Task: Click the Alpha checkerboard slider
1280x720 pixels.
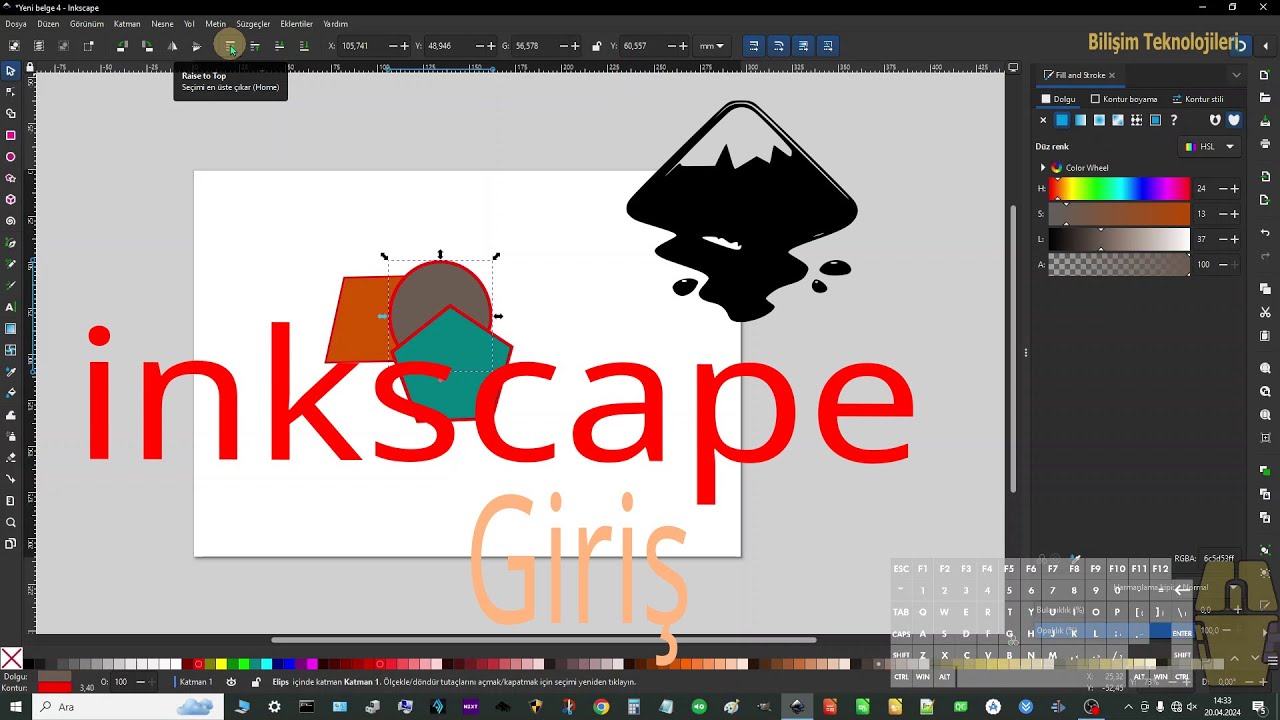Action: [1119, 265]
